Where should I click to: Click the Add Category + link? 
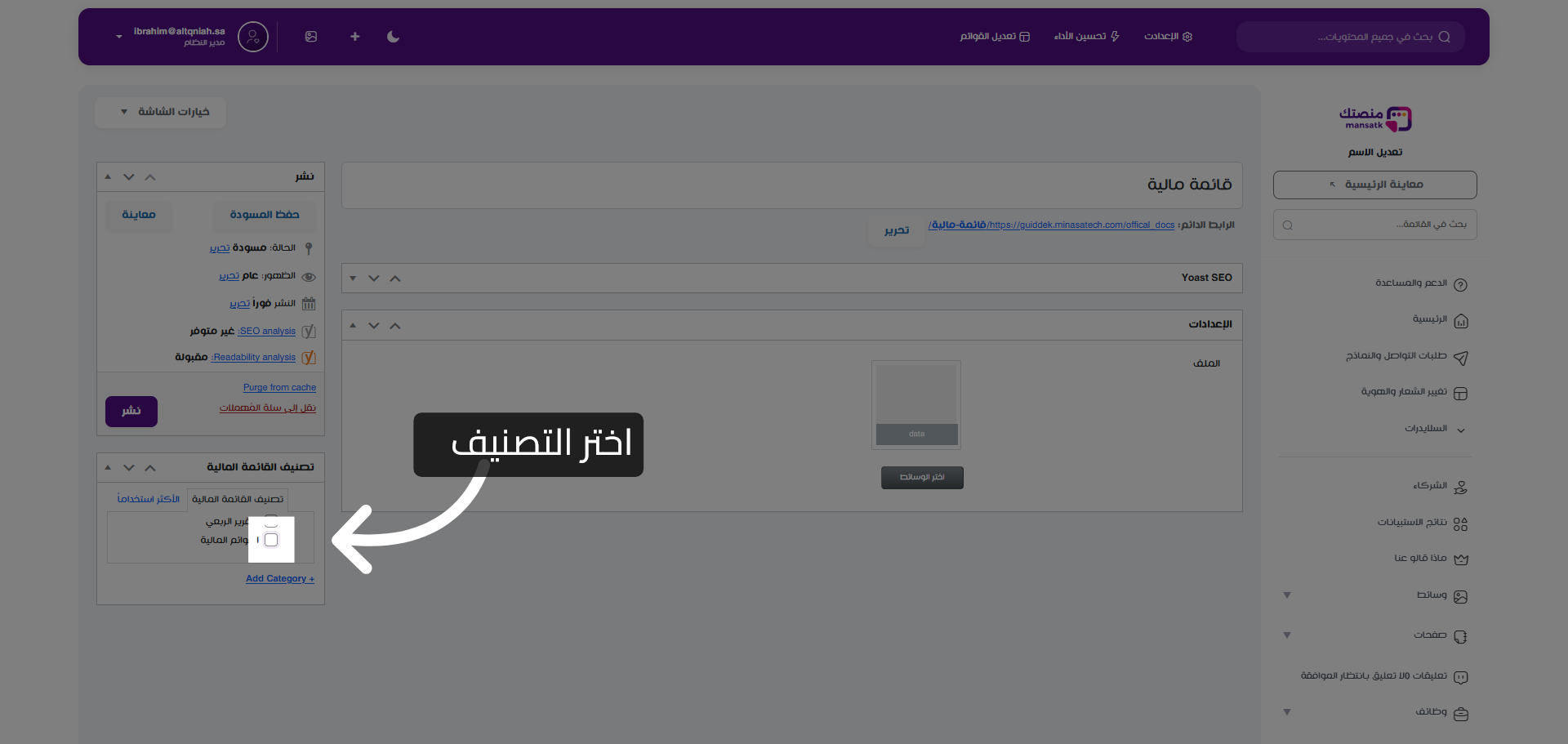[279, 578]
